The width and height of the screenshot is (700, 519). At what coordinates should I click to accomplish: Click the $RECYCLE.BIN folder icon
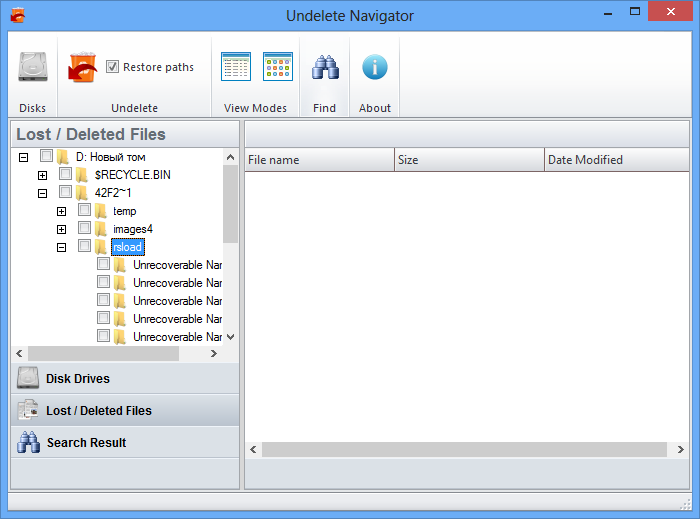pyautogui.click(x=82, y=175)
